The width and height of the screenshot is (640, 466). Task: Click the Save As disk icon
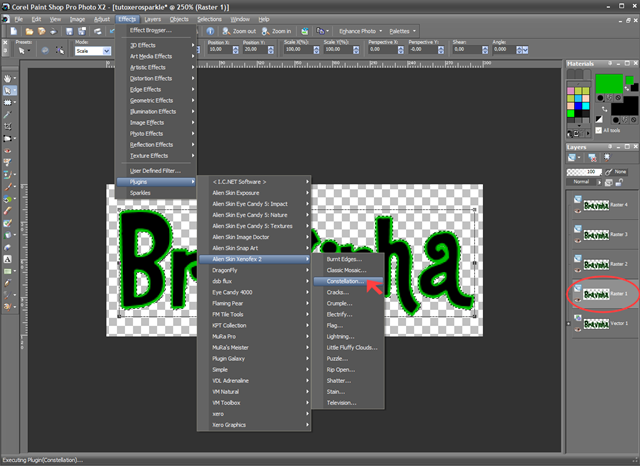(82, 31)
